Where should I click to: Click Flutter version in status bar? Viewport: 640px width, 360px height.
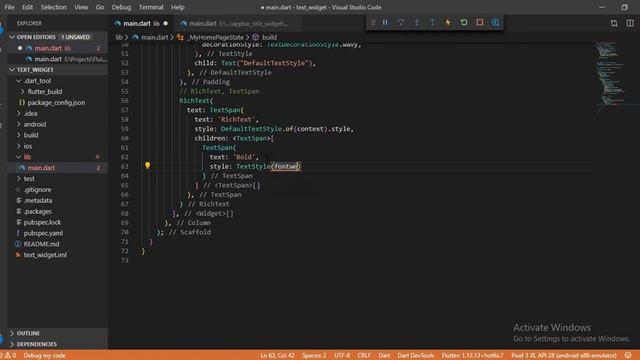[472, 356]
